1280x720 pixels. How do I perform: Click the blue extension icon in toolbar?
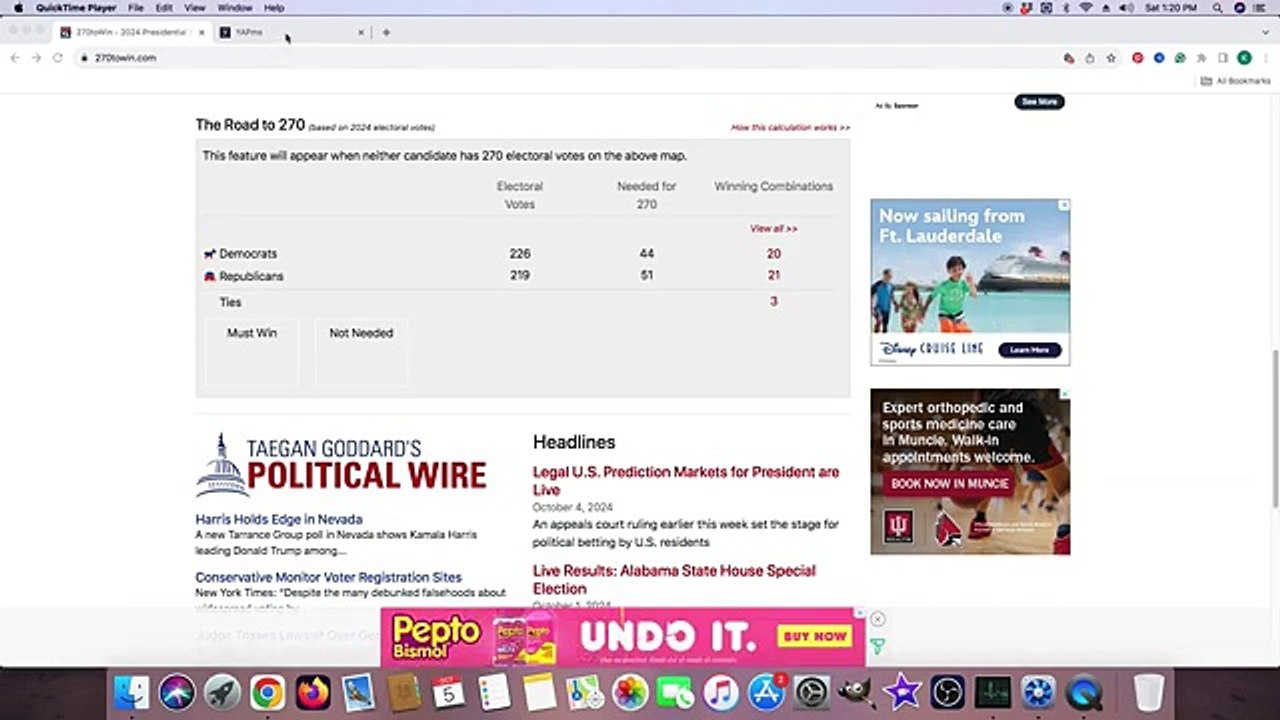coord(1159,58)
